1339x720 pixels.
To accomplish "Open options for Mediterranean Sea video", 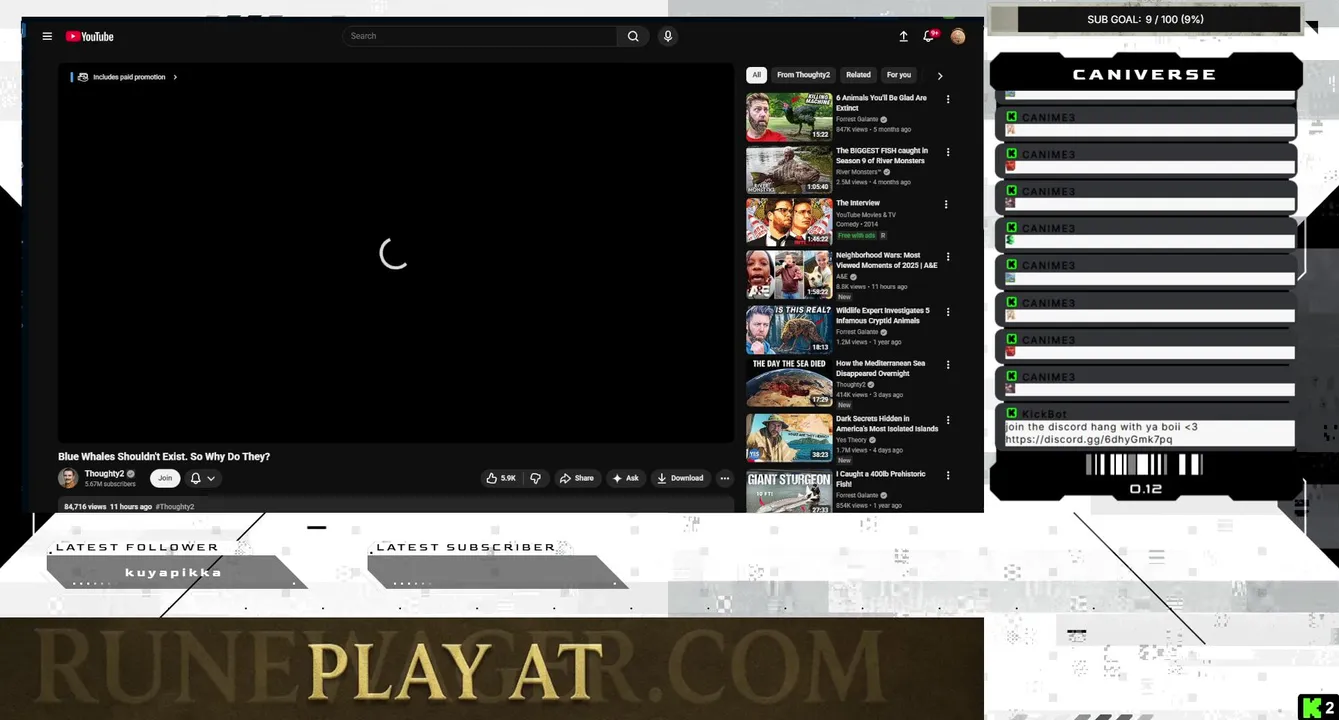I will point(948,365).
